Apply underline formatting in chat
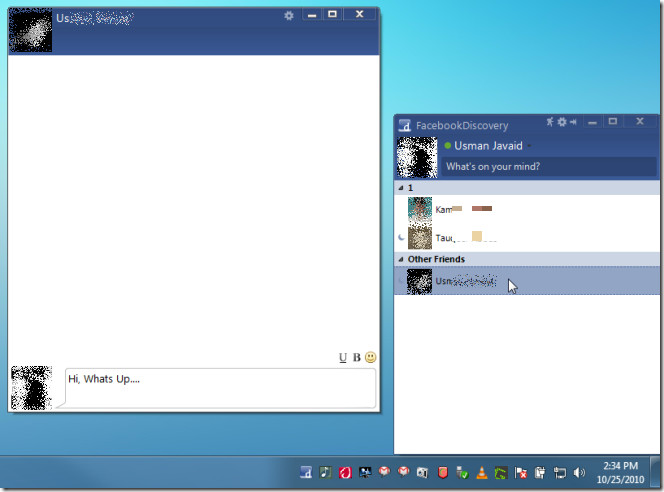 pos(343,357)
